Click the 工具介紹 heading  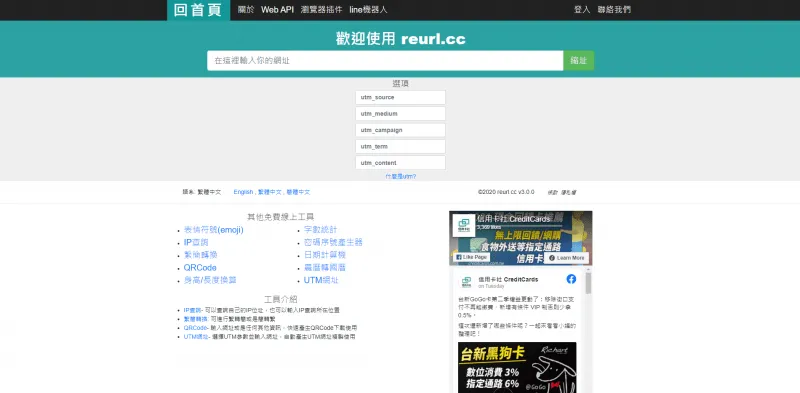[281, 299]
